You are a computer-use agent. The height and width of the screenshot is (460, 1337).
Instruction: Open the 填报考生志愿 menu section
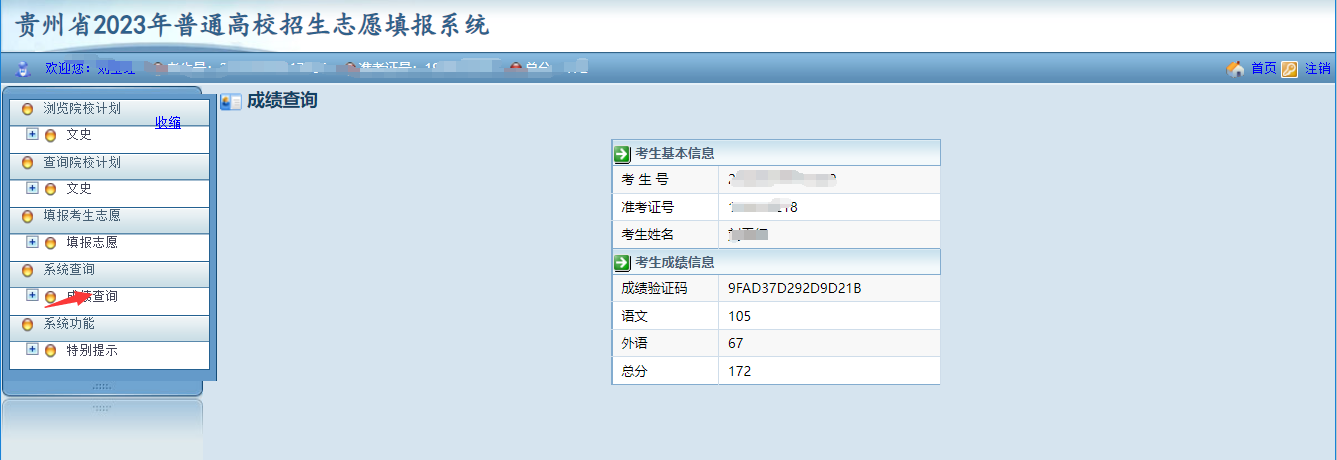(x=81, y=216)
